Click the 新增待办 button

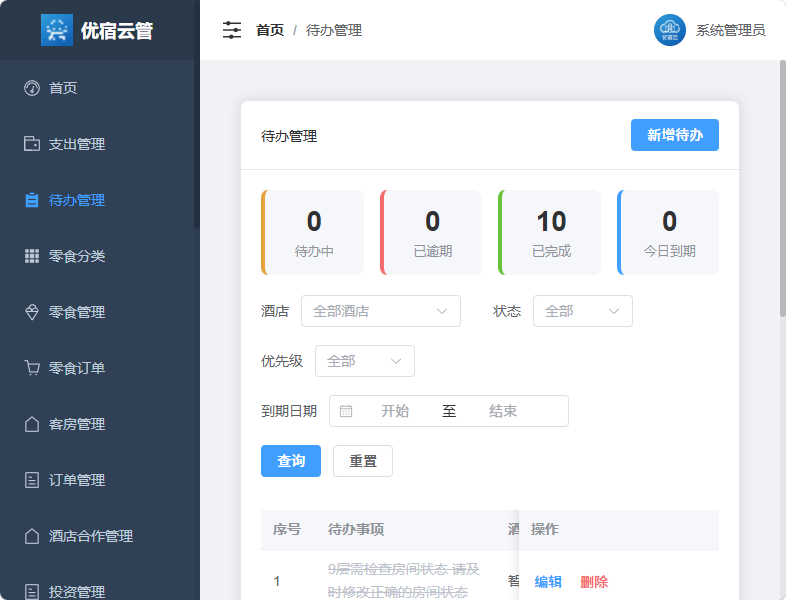(674, 135)
